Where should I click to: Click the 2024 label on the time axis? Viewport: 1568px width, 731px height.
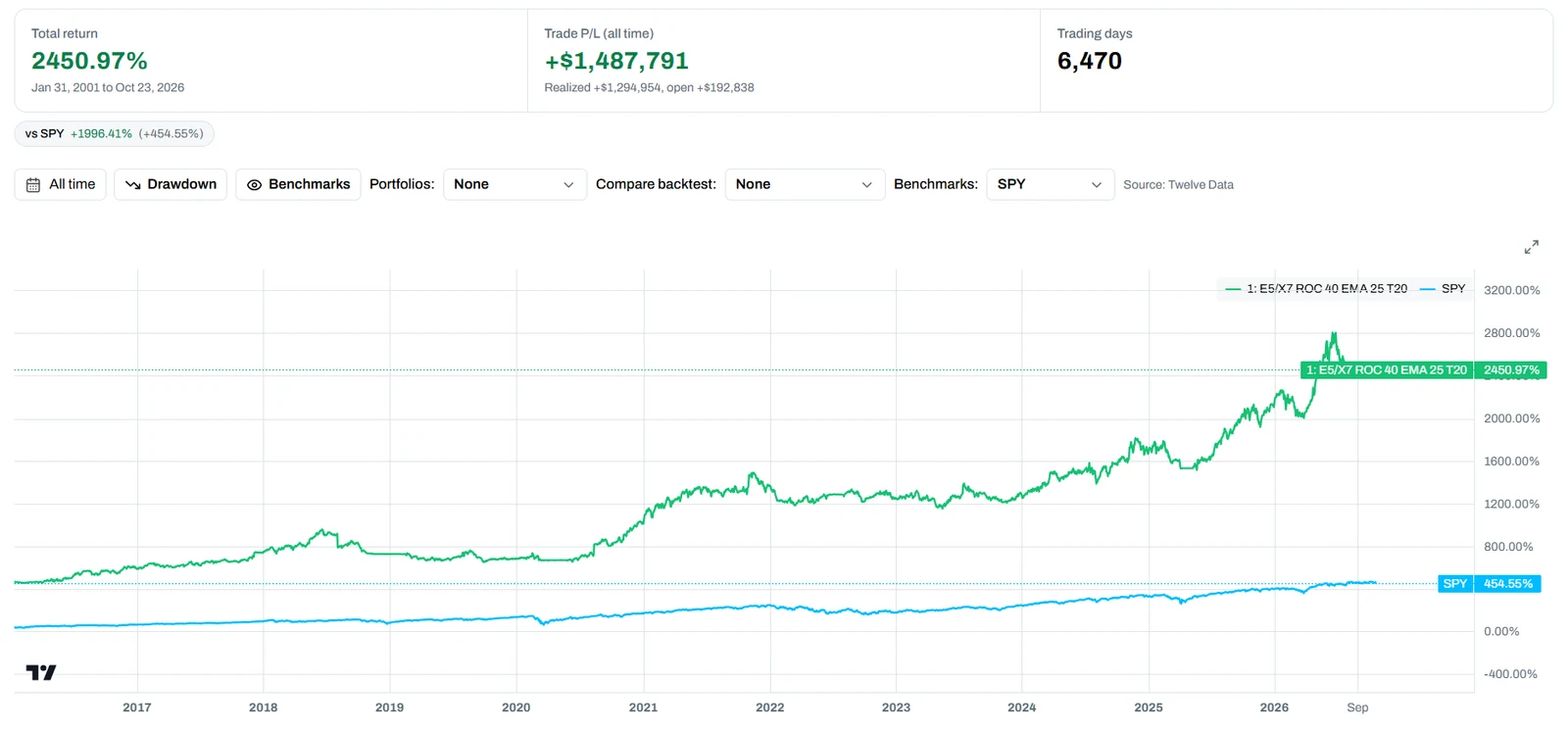[1021, 707]
